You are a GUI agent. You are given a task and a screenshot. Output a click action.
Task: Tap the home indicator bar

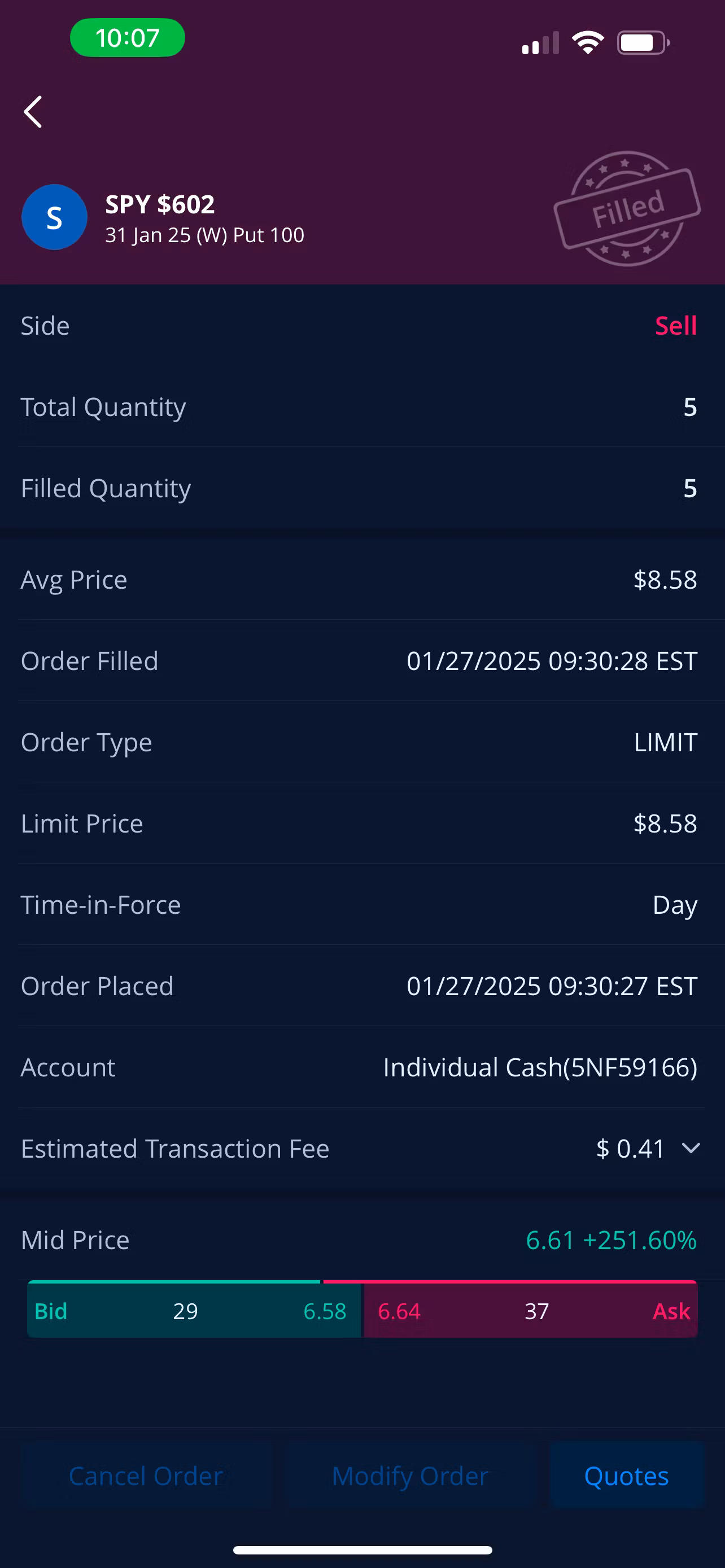[362, 1550]
